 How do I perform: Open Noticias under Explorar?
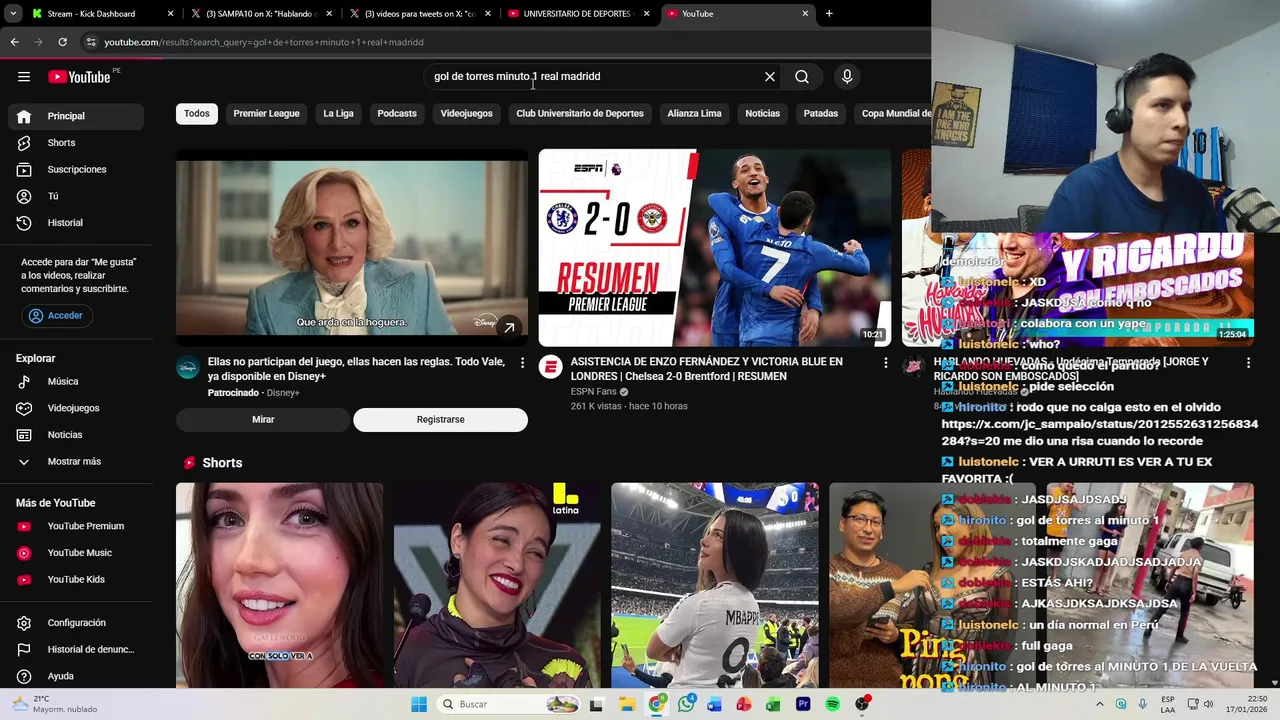coord(76,435)
